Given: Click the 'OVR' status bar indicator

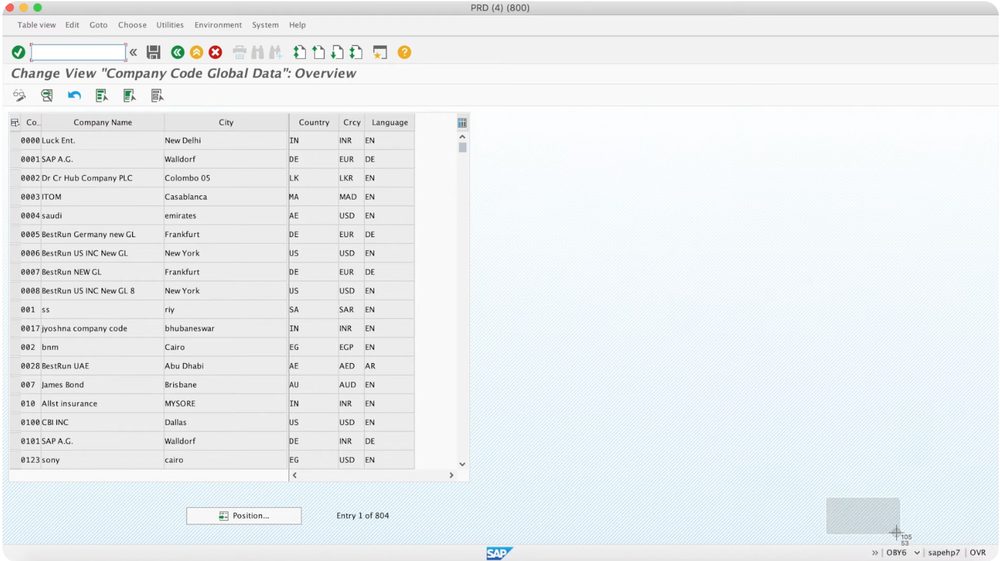Looking at the screenshot, I should (x=978, y=553).
